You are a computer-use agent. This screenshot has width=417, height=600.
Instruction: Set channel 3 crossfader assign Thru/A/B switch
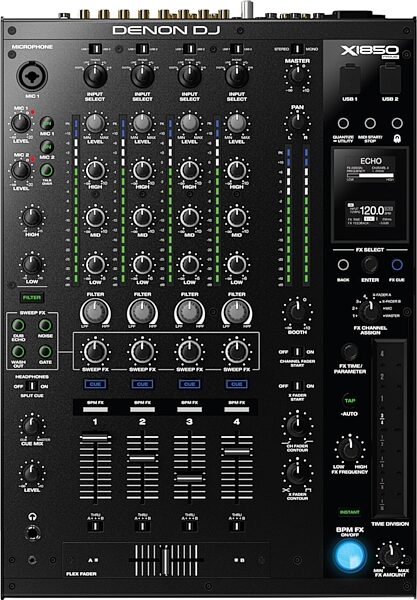189,527
